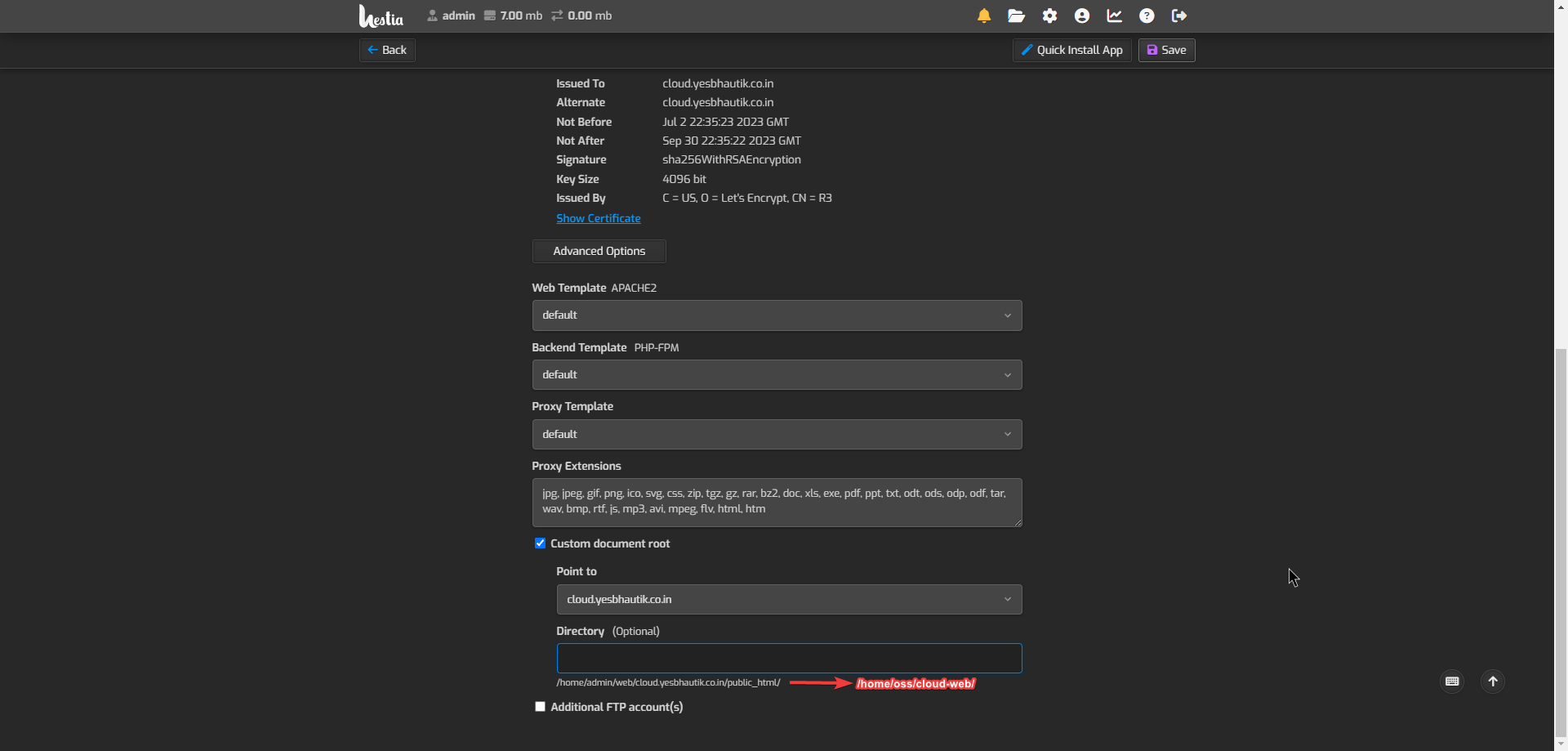The image size is (1568, 751).
Task: Click the 7.00 mb disk usage
Action: coord(513,16)
